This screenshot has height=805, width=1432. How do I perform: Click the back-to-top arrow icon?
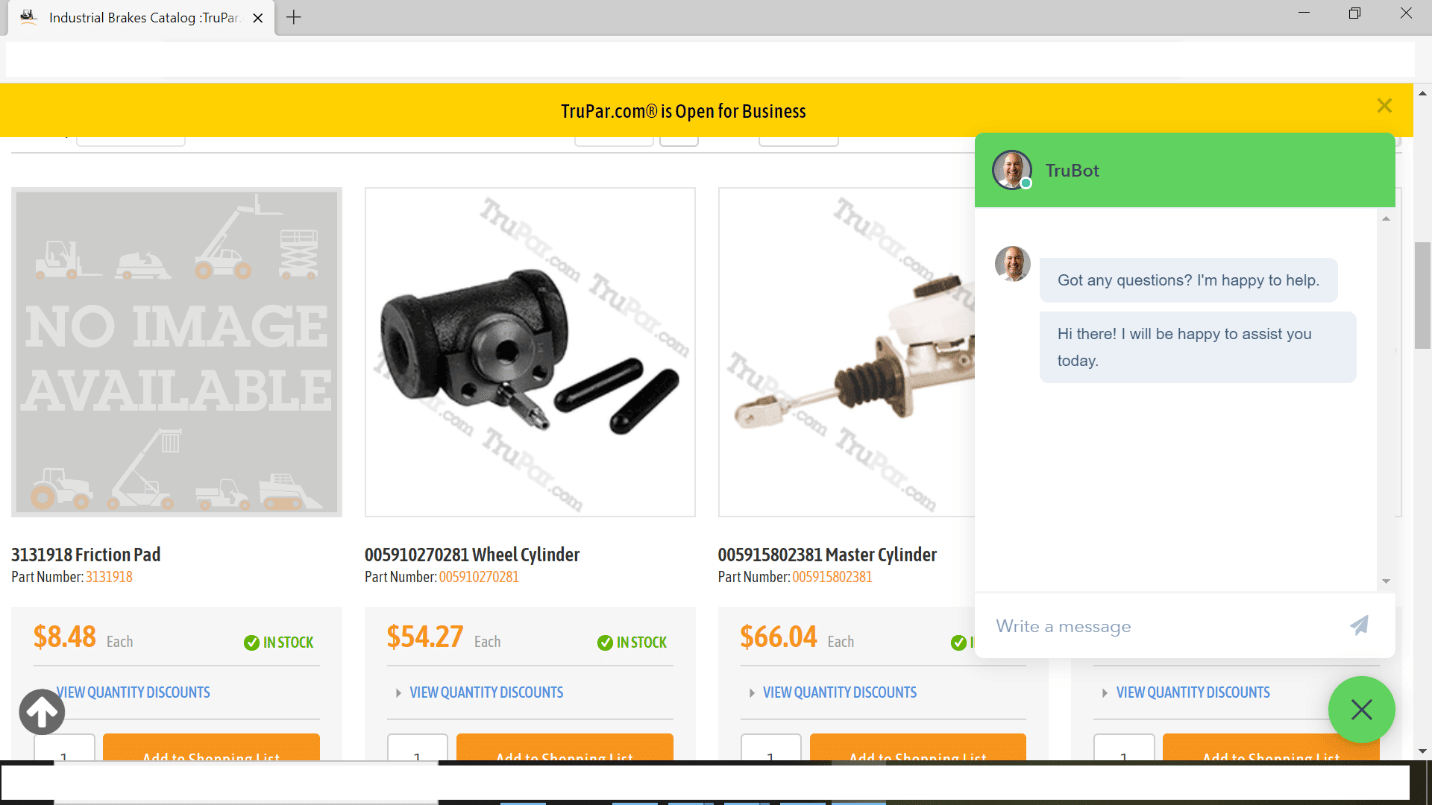[42, 712]
